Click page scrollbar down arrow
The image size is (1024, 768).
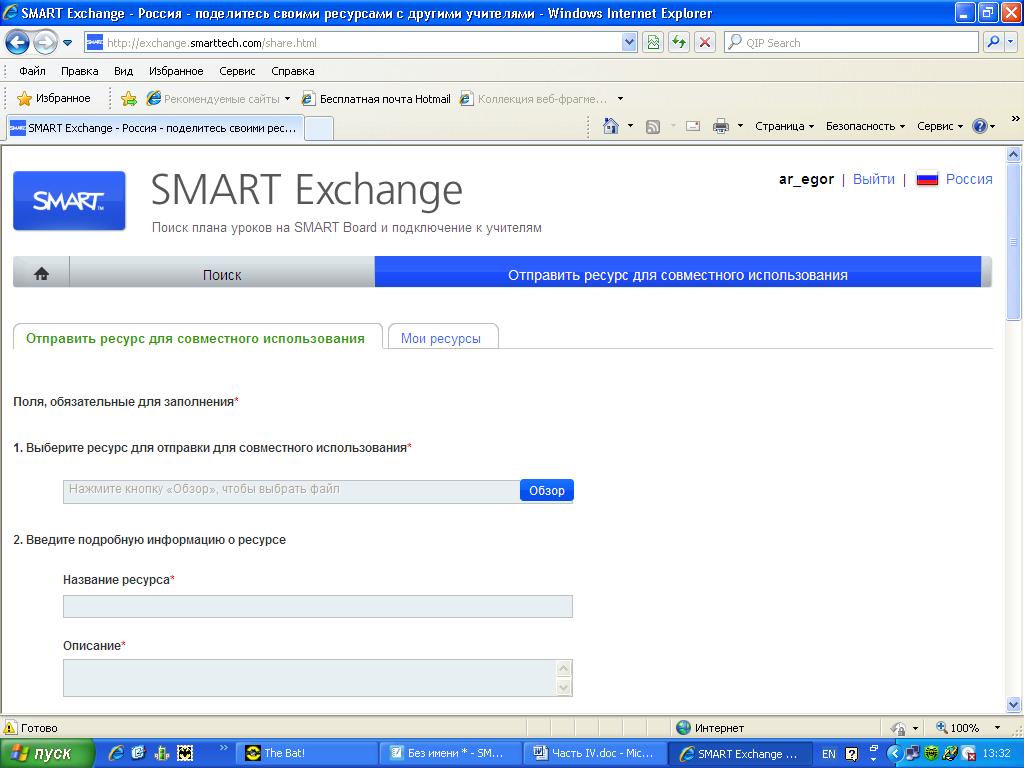click(x=1014, y=705)
